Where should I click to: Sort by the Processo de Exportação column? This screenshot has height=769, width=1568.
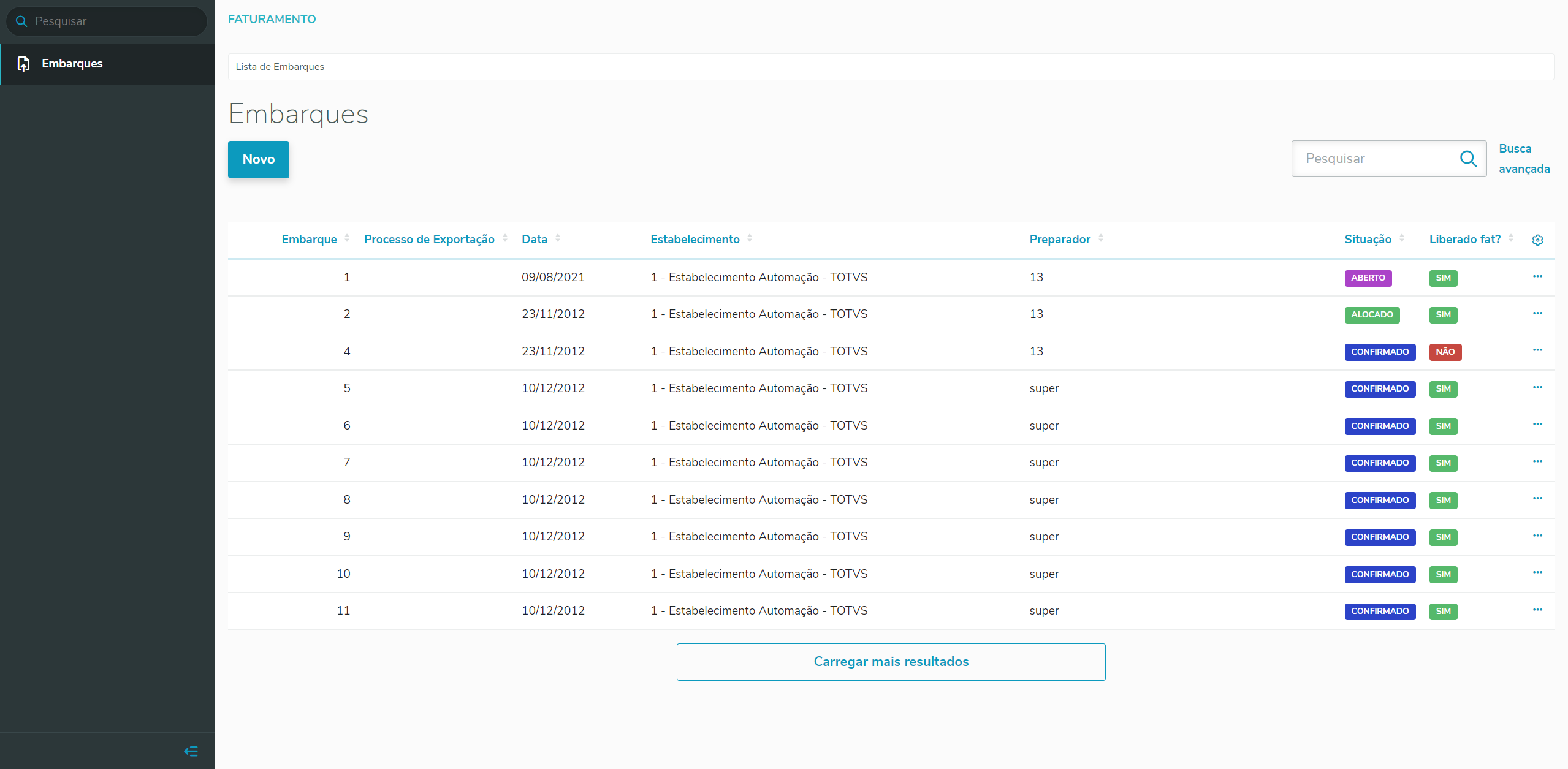click(x=429, y=239)
